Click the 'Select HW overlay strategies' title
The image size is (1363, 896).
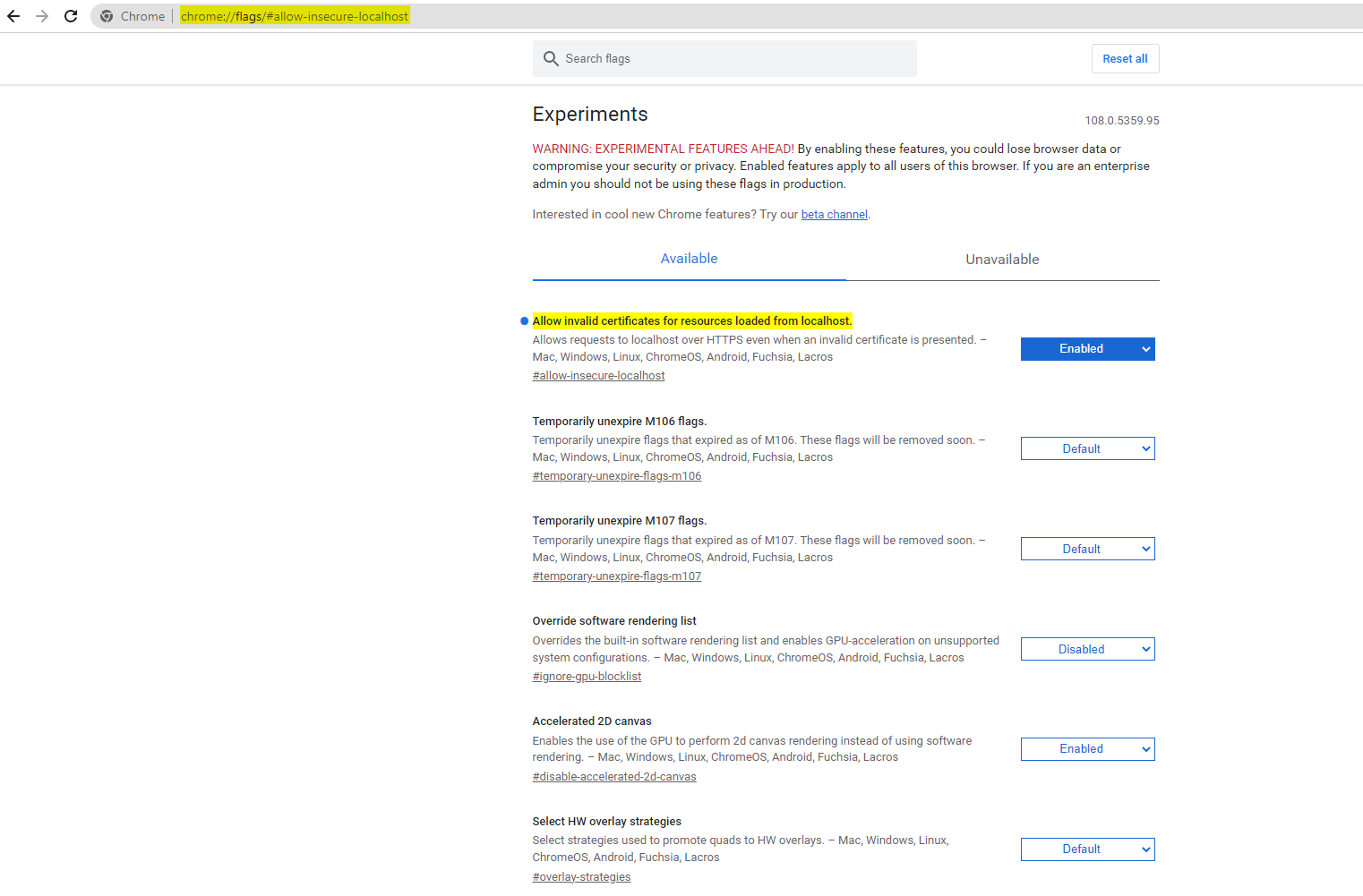[607, 822]
